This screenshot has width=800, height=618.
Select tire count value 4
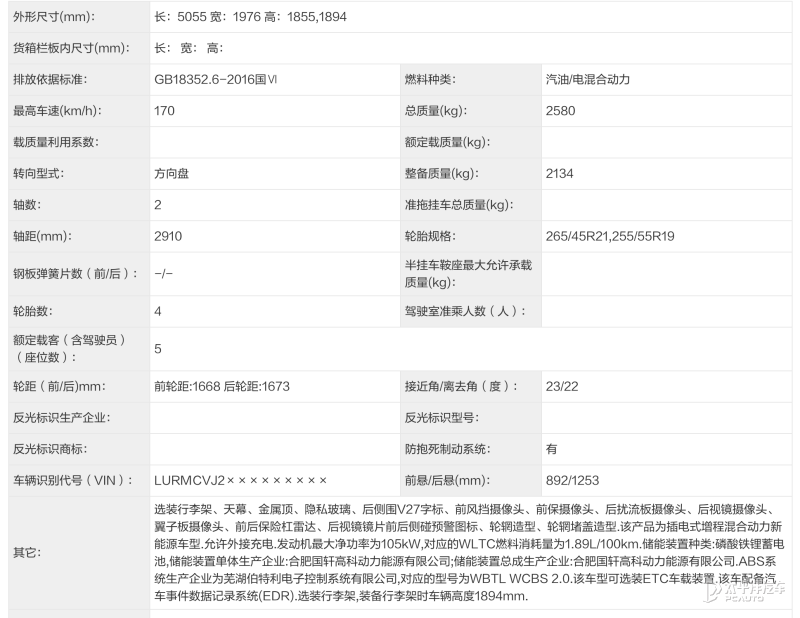click(158, 311)
